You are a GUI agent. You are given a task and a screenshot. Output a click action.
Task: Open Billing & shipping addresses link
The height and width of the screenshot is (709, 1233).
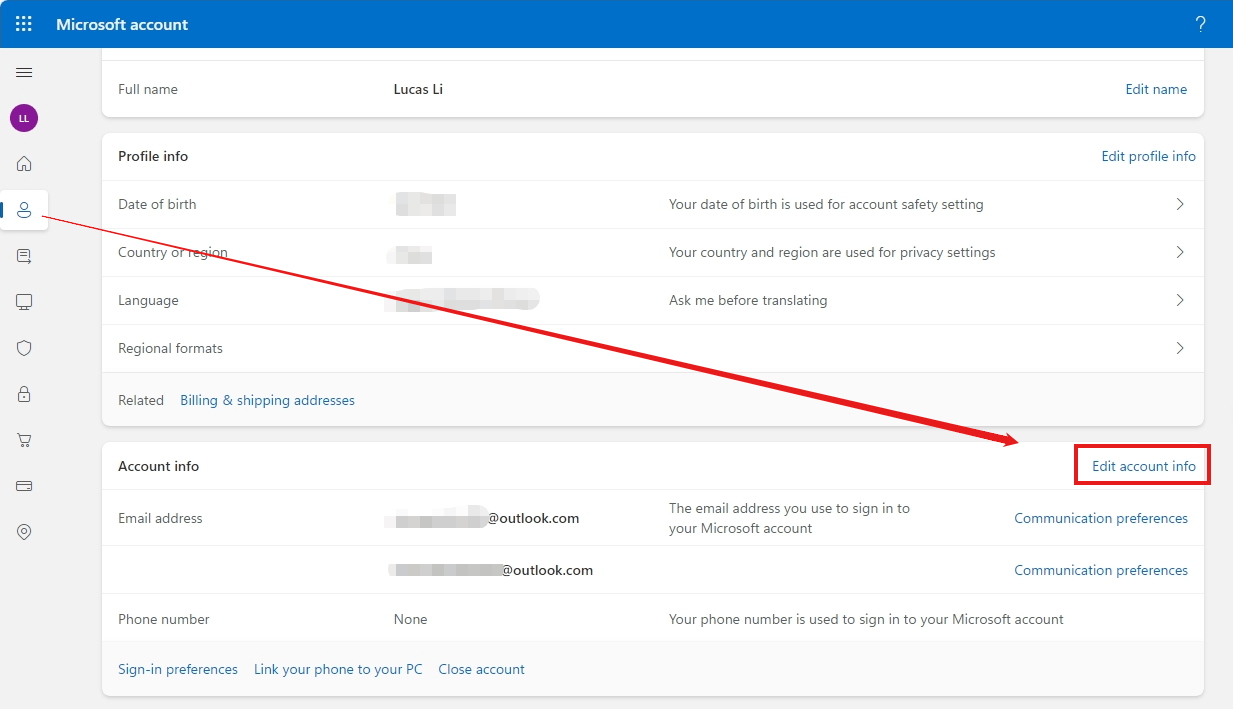coord(267,400)
